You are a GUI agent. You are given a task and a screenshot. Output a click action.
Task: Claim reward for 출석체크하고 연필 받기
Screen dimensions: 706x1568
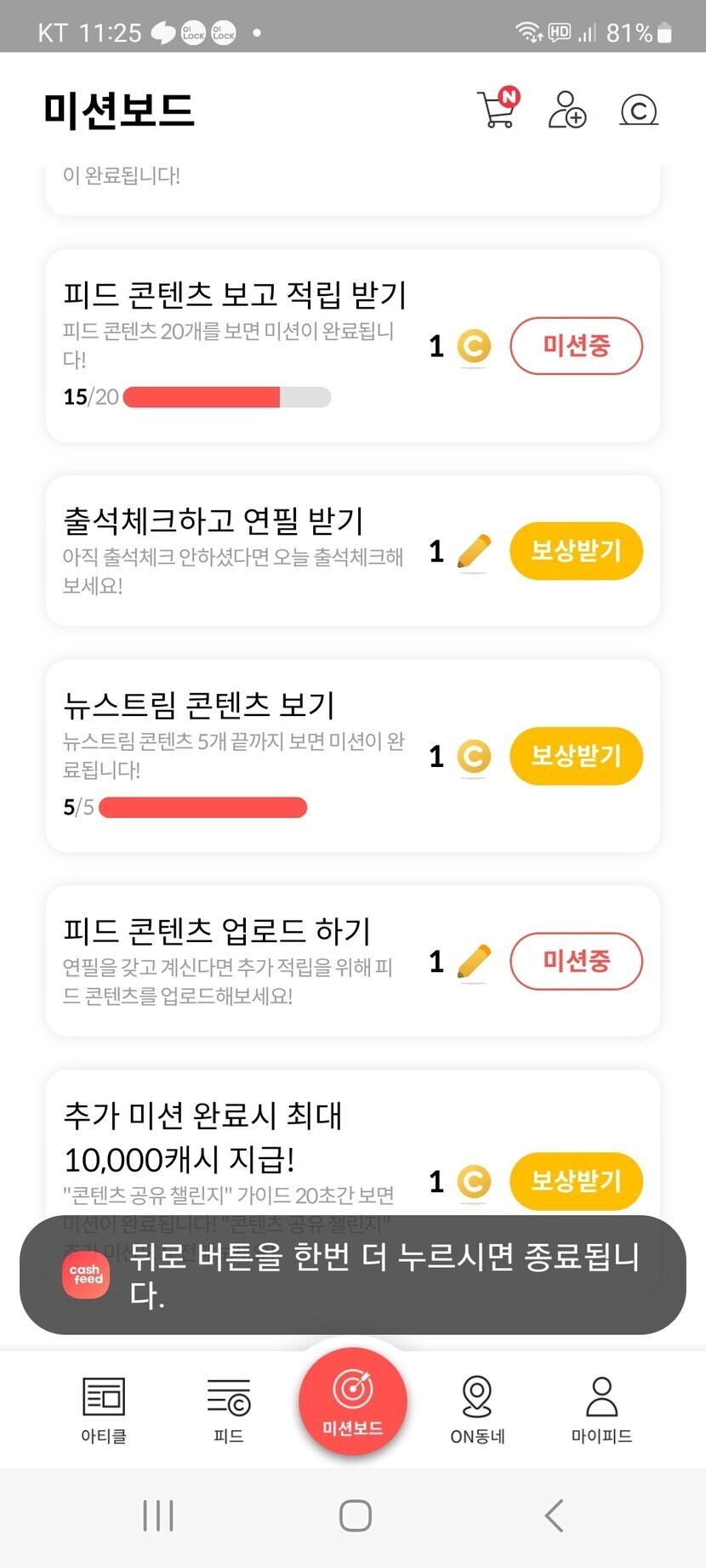click(576, 551)
